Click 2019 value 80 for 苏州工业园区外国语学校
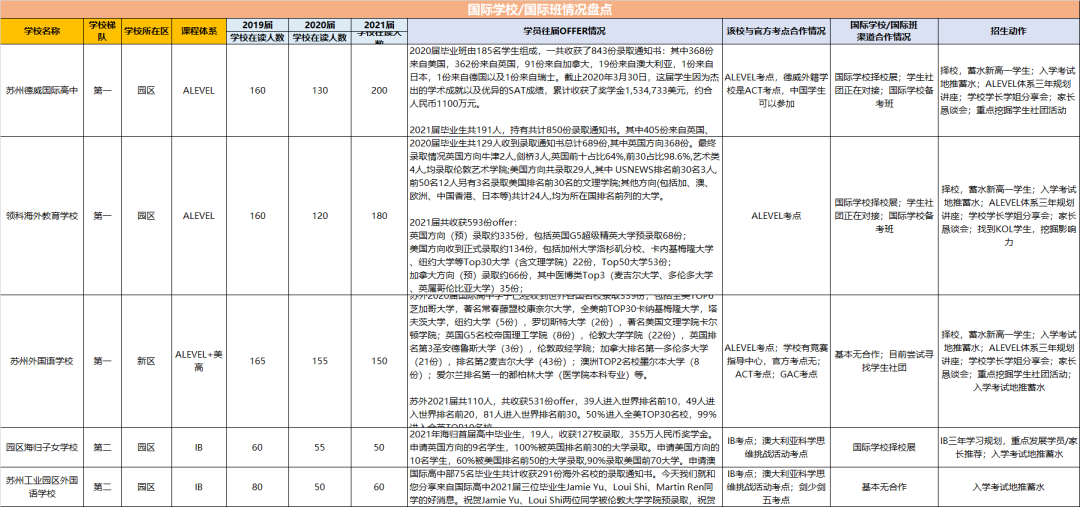 click(x=258, y=488)
